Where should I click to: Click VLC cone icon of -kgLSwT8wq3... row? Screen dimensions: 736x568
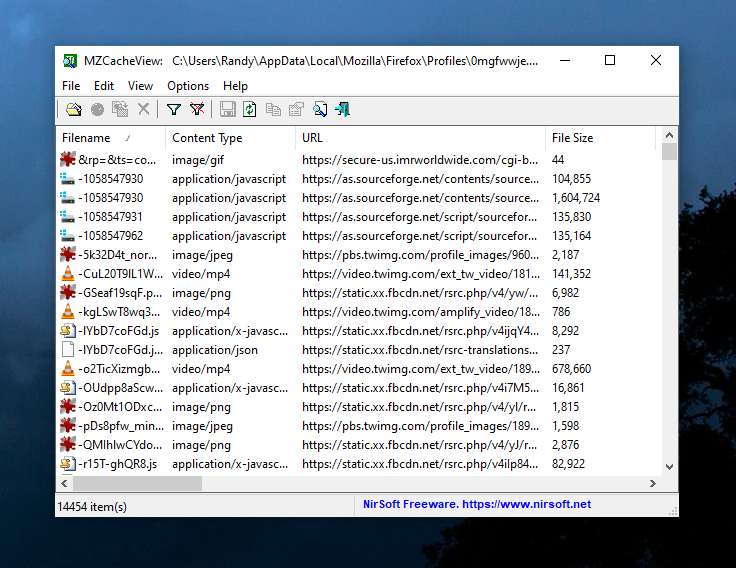[68, 312]
